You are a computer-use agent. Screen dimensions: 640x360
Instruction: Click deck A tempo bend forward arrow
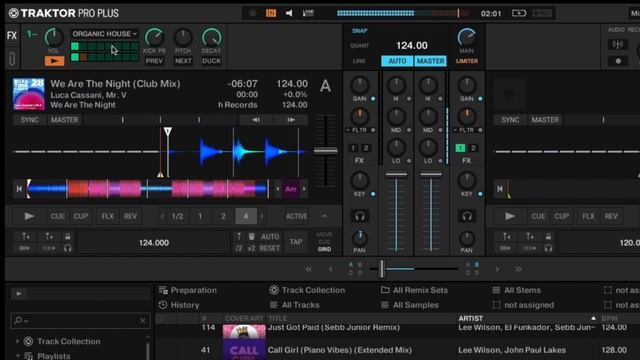pyautogui.click(x=291, y=120)
